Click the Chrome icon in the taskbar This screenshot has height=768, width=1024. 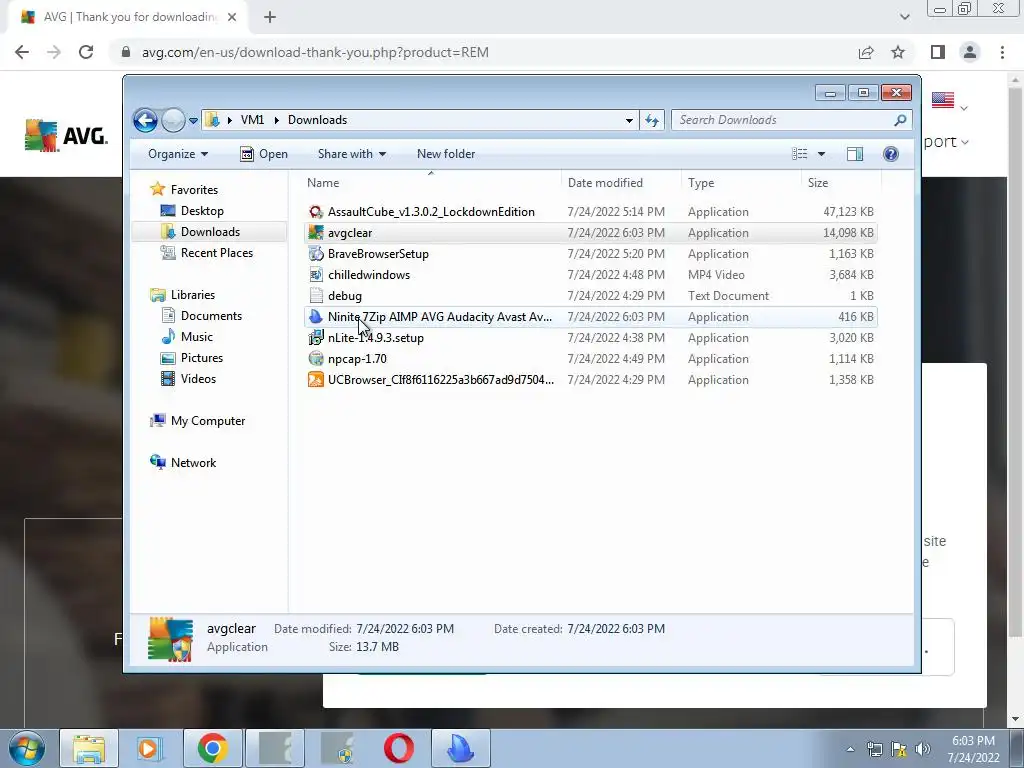[212, 748]
